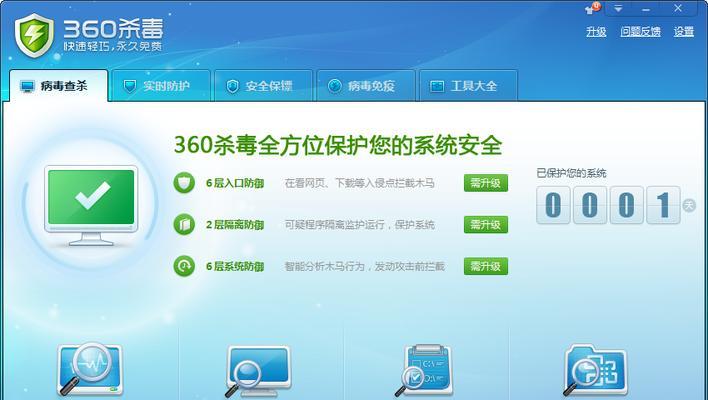Click the 360杀毒全方位保护您的系统安全 headline

338,145
